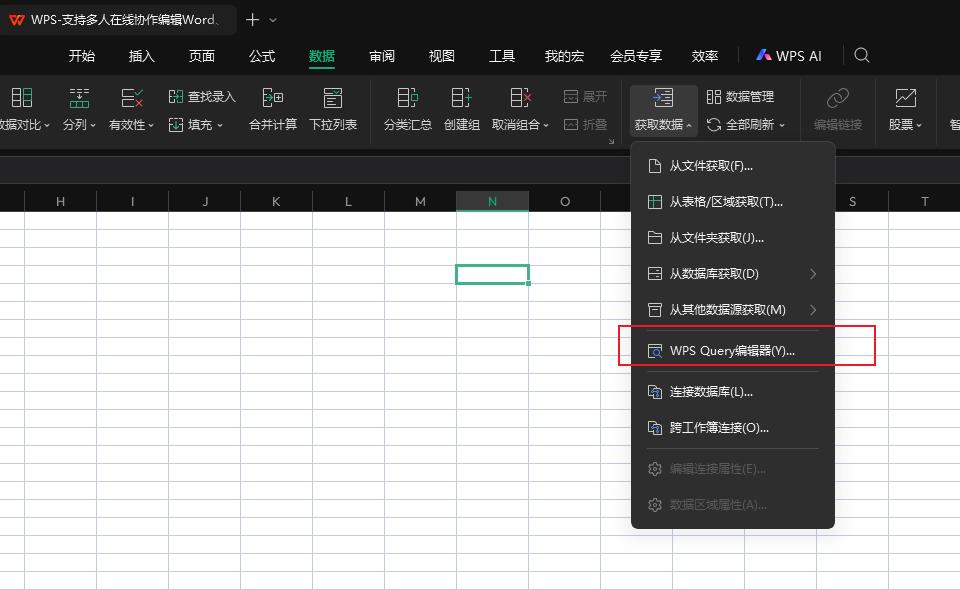The height and width of the screenshot is (590, 960).
Task: Click the 获取数据 get data icon
Action: click(x=662, y=98)
